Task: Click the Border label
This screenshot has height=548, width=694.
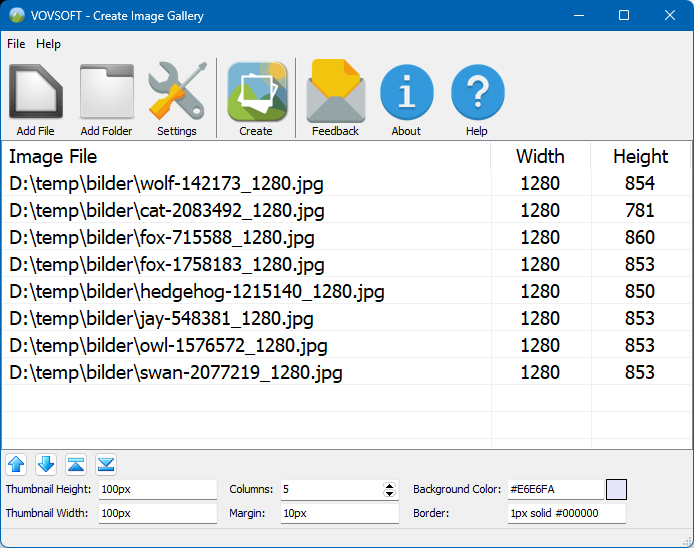Action: click(431, 513)
